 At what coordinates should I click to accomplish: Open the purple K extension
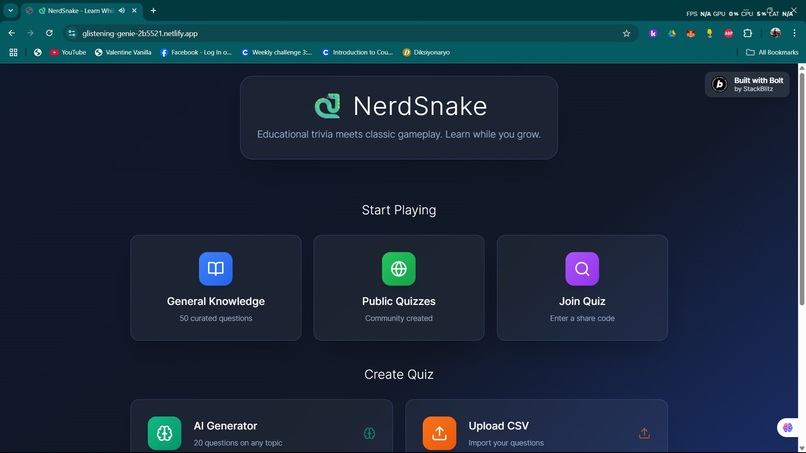pyautogui.click(x=653, y=33)
